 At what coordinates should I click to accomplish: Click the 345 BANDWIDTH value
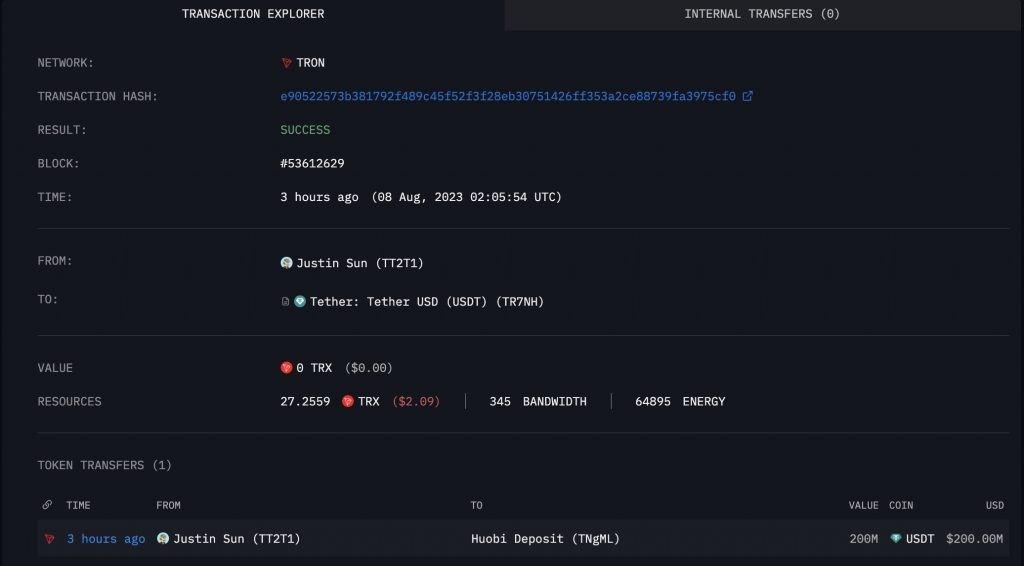click(x=537, y=401)
